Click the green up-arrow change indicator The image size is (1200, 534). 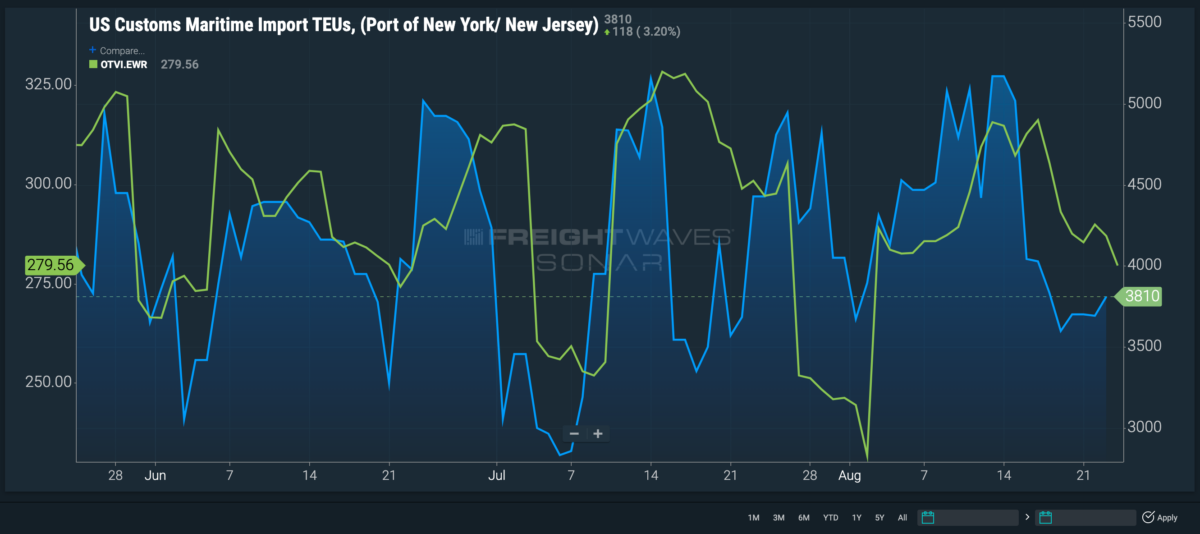pyautogui.click(x=607, y=32)
